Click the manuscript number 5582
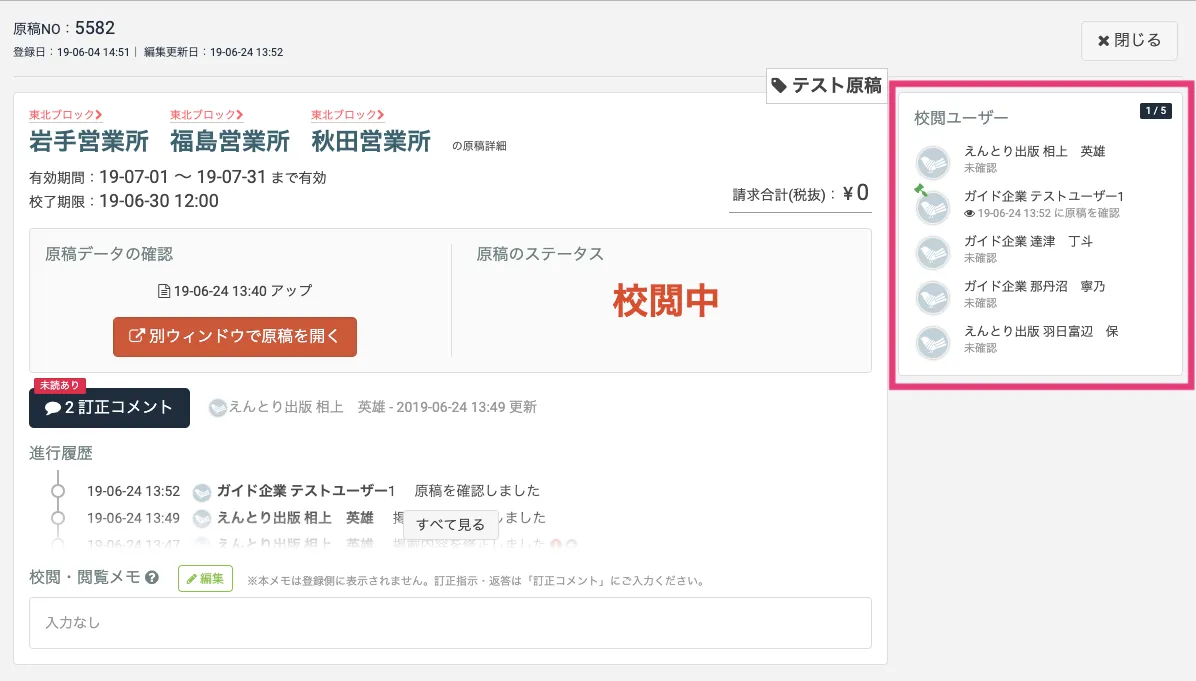This screenshot has height=681, width=1196. [95, 28]
